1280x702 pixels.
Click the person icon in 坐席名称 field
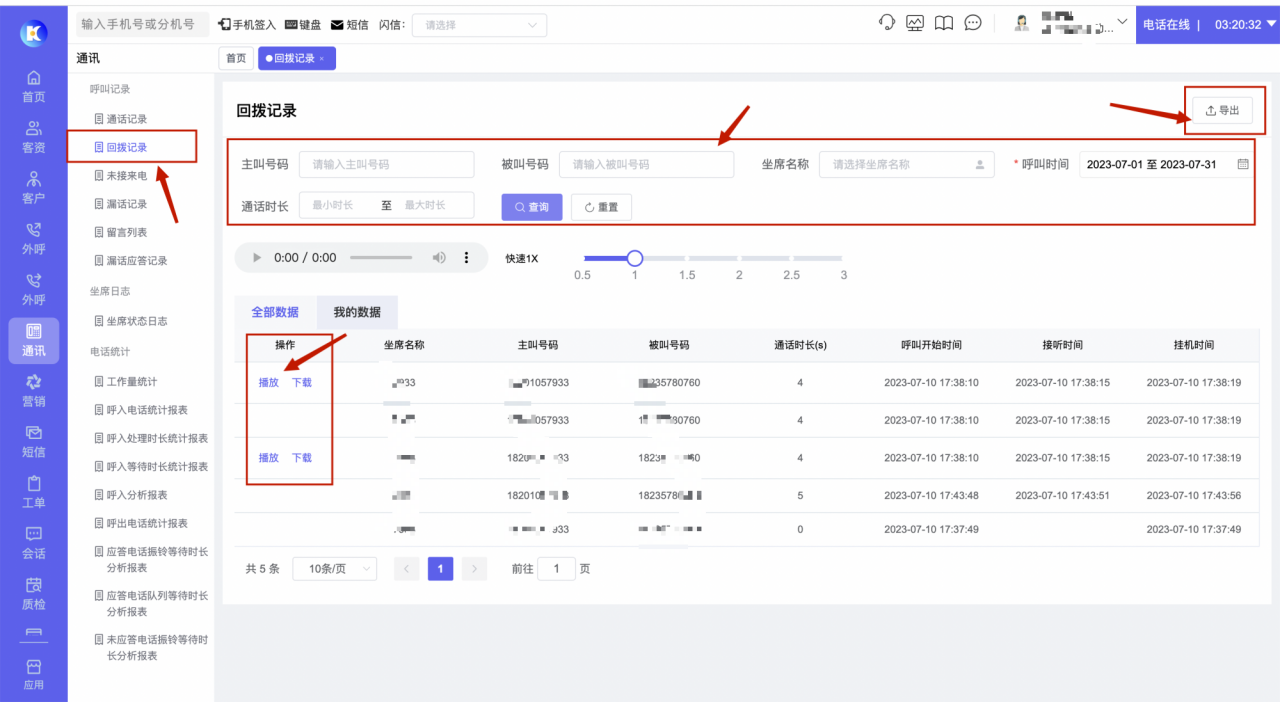[980, 165]
